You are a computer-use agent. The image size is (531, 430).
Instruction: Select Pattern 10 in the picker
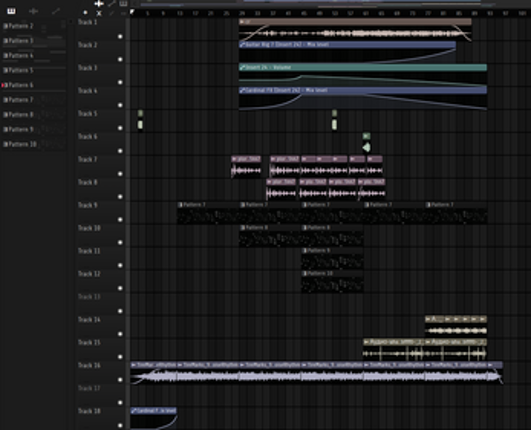click(33, 144)
